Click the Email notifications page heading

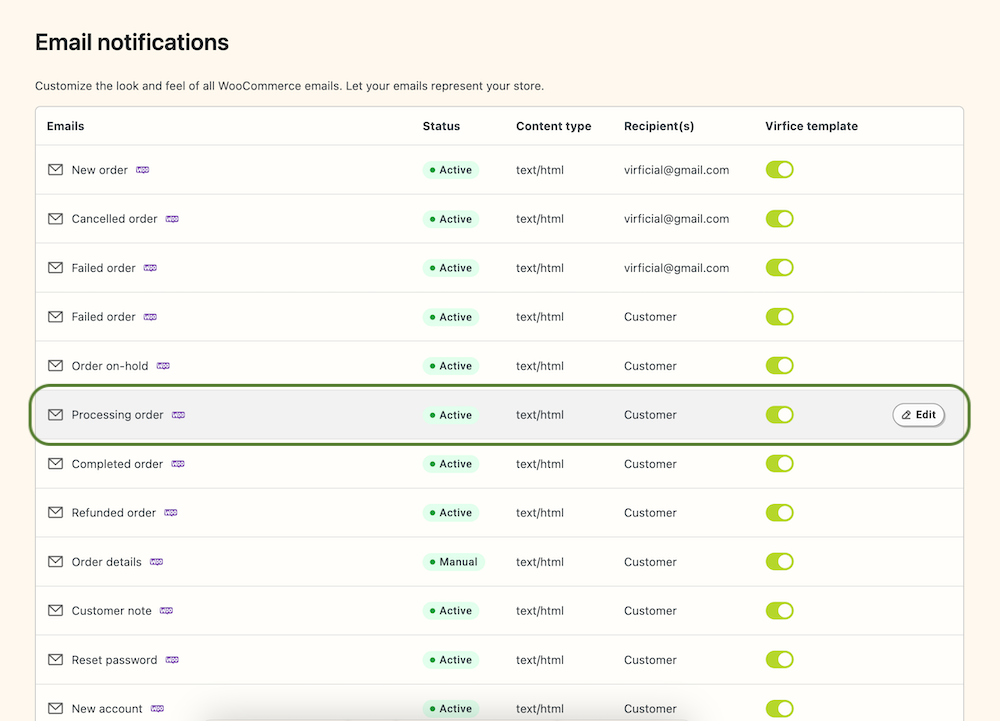(132, 42)
